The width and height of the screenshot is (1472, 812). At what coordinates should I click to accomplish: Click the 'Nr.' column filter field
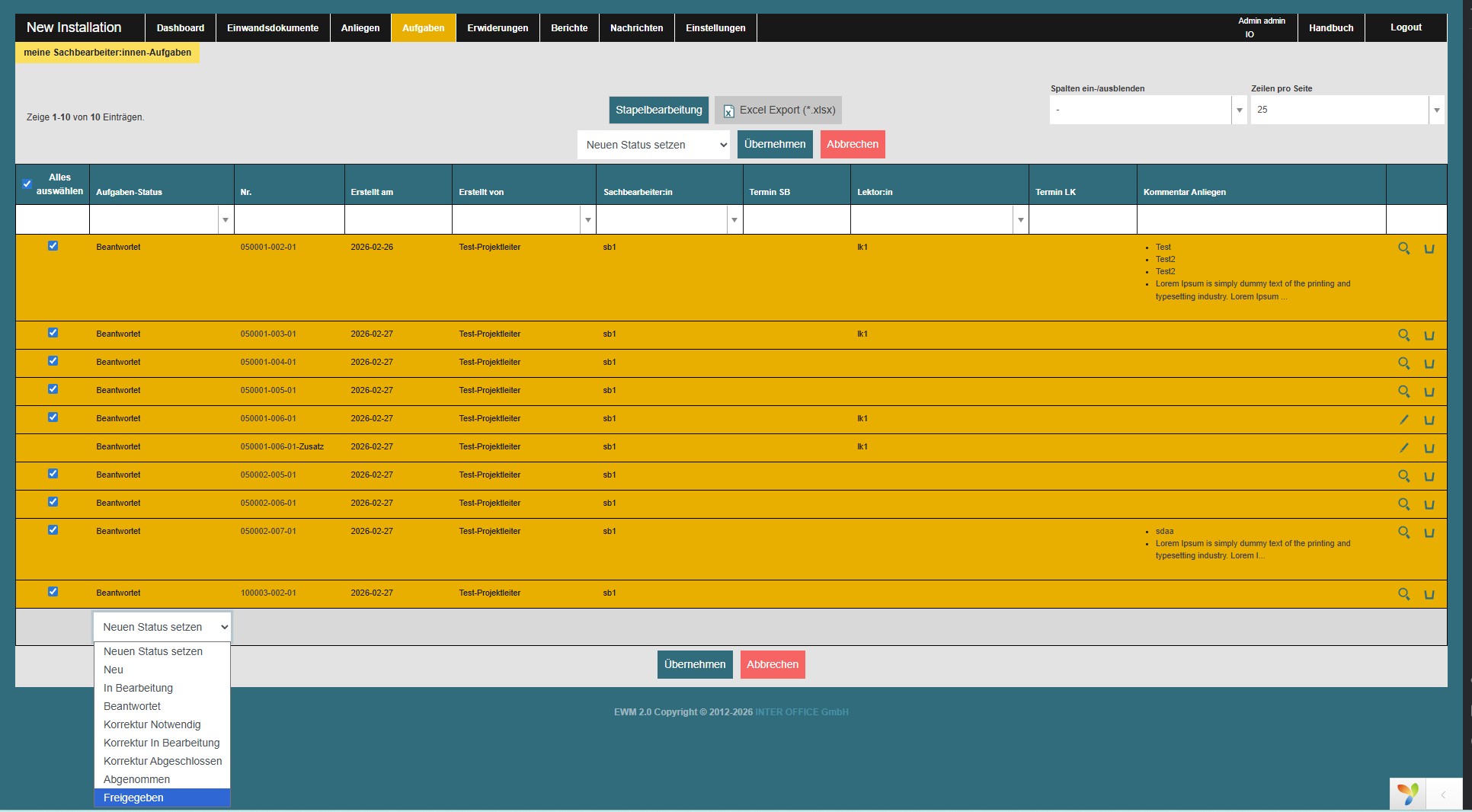289,220
